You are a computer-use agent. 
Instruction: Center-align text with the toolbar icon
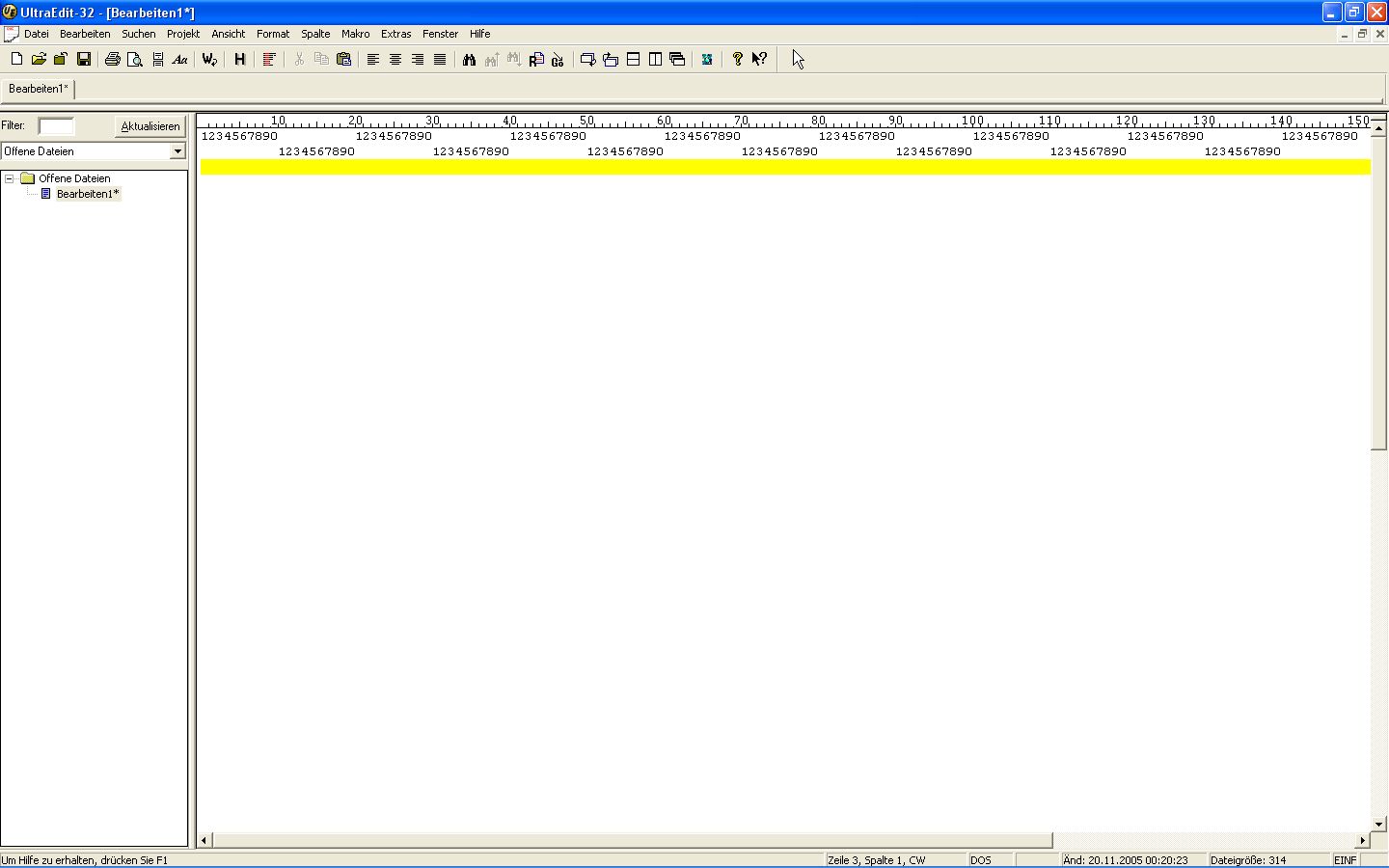coord(395,60)
